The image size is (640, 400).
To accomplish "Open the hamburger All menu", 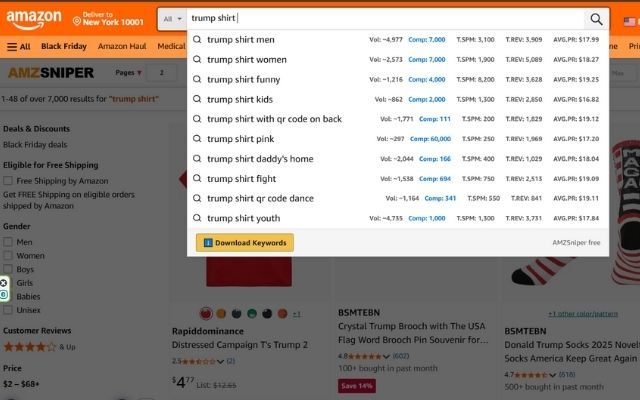I will click(x=18, y=47).
